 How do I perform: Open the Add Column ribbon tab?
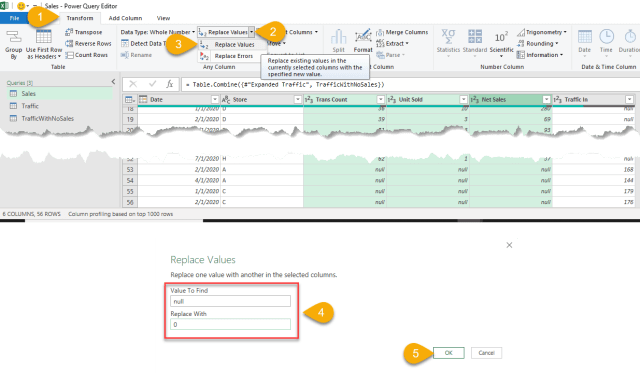[125, 18]
